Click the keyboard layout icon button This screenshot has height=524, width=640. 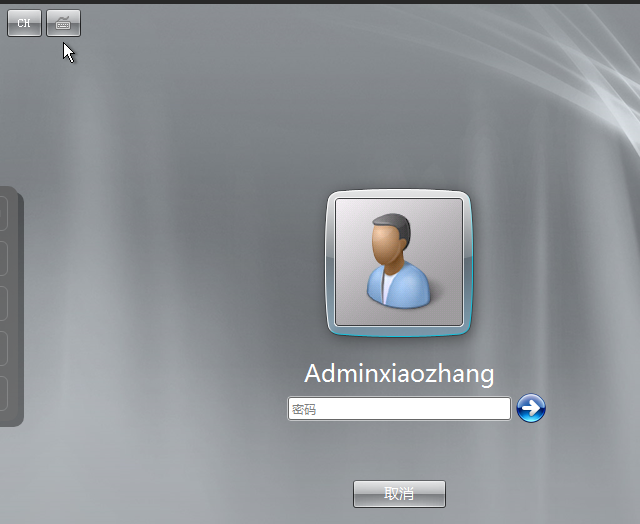point(63,23)
